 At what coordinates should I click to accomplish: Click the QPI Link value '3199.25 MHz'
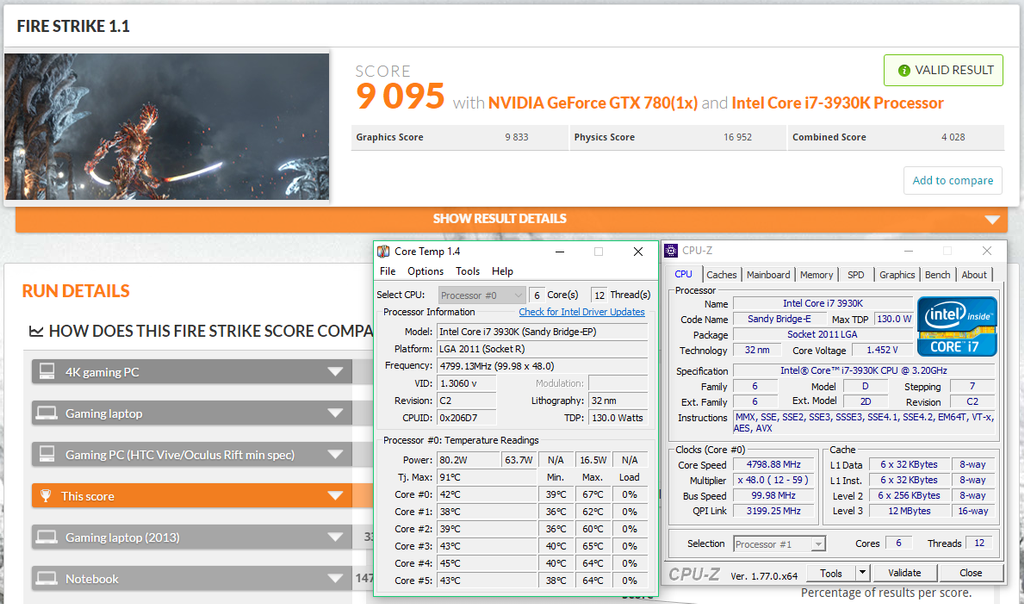click(773, 511)
